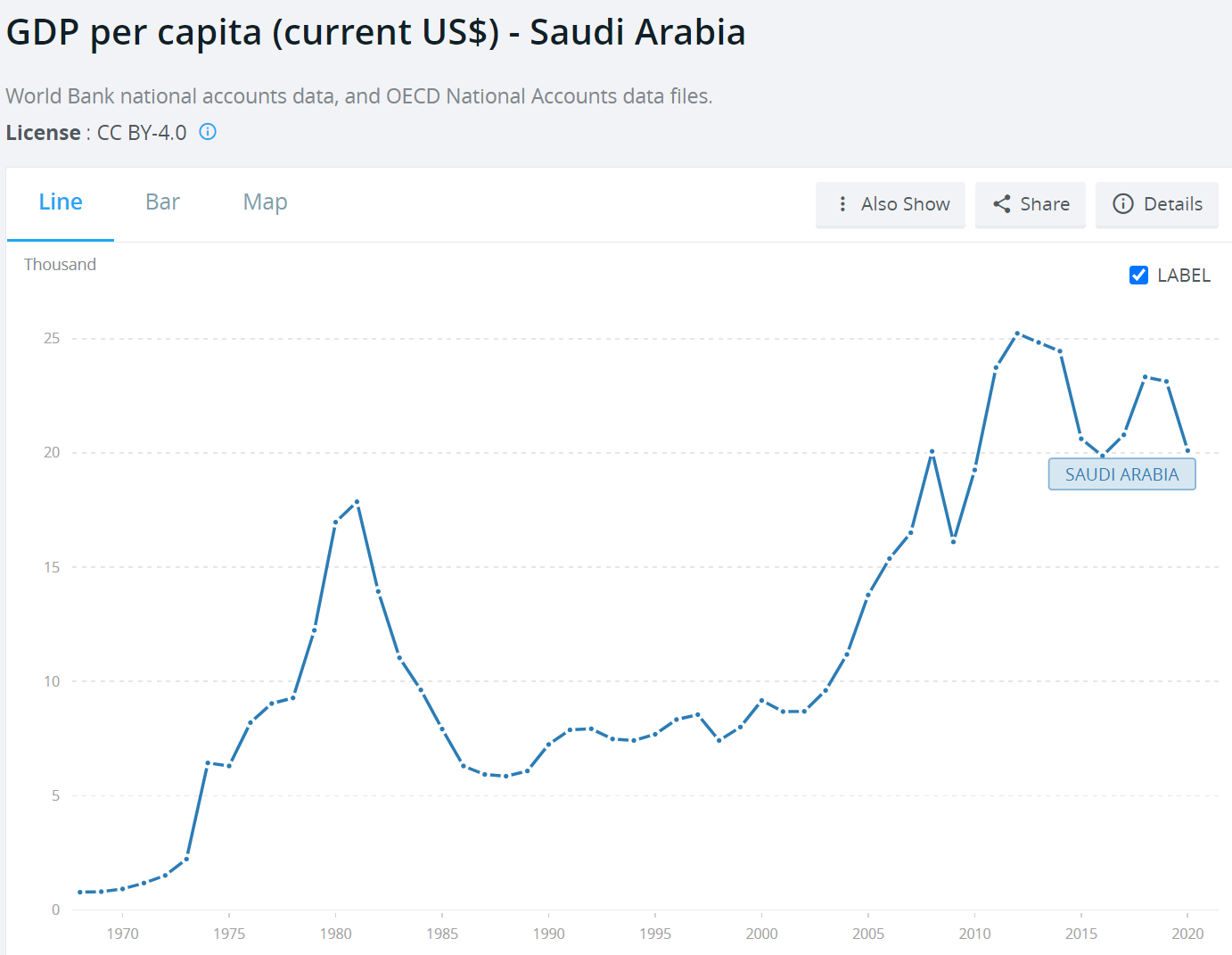Open the Details button
The height and width of the screenshot is (955, 1232).
coord(1156,204)
